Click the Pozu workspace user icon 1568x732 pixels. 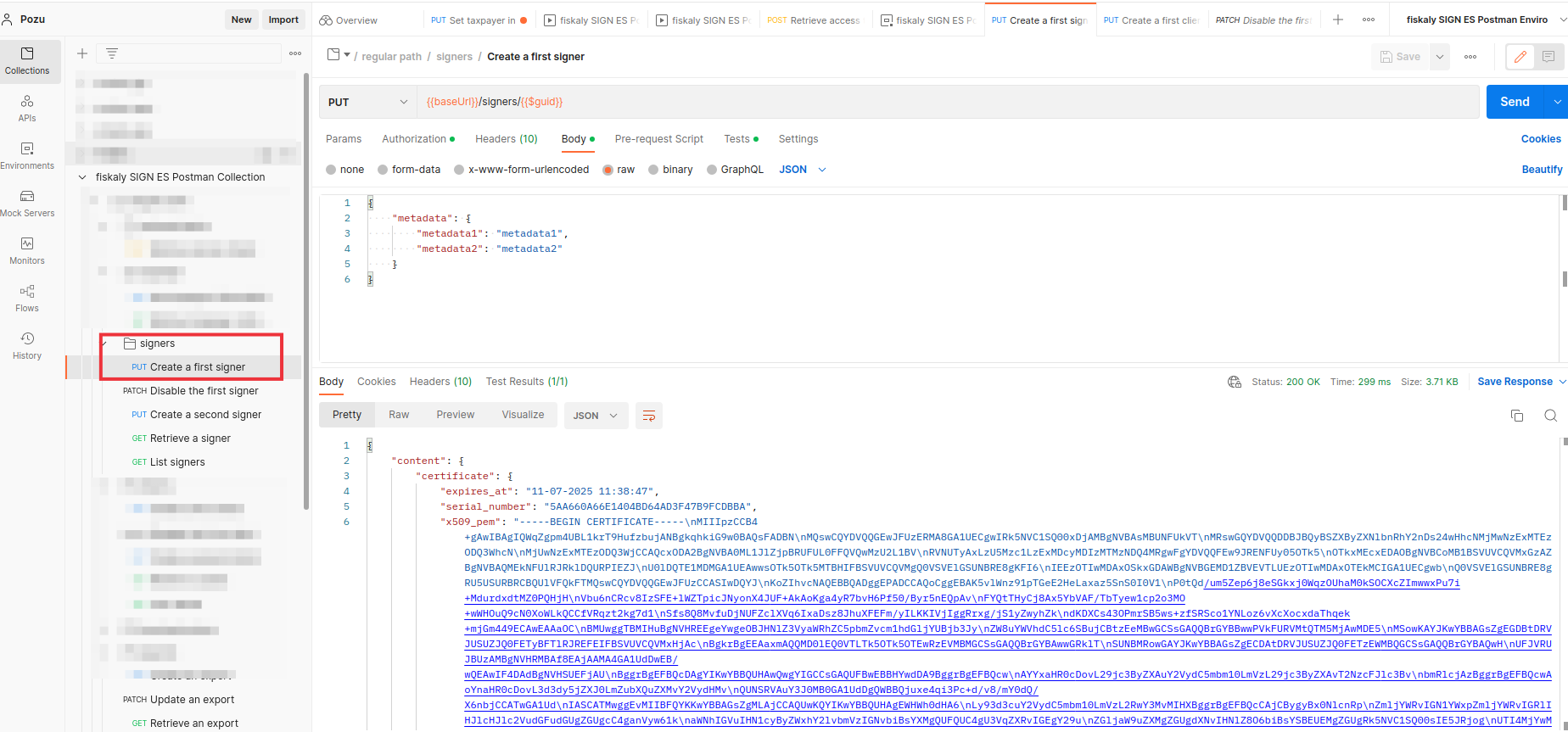8,19
